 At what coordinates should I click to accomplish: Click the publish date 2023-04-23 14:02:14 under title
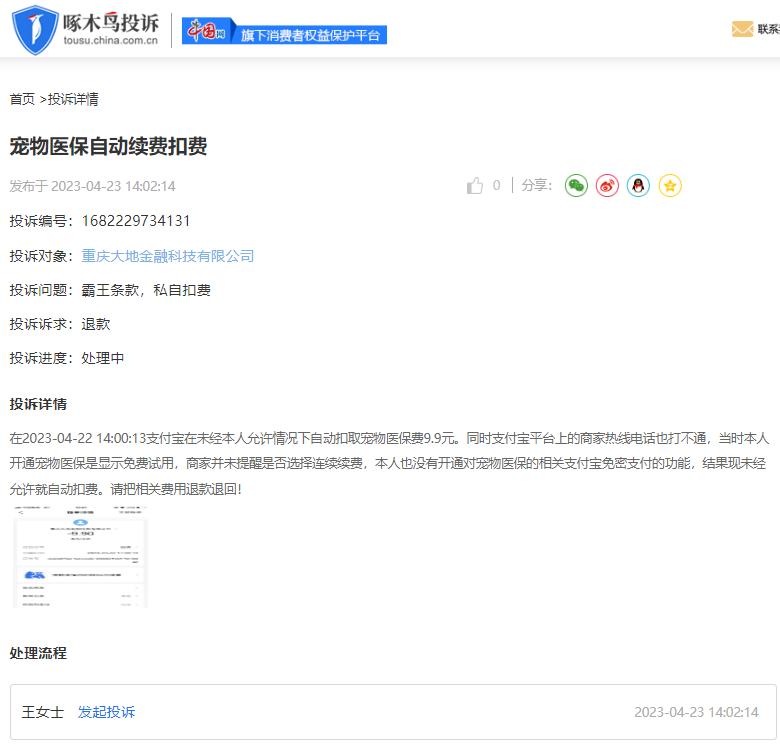[113, 186]
